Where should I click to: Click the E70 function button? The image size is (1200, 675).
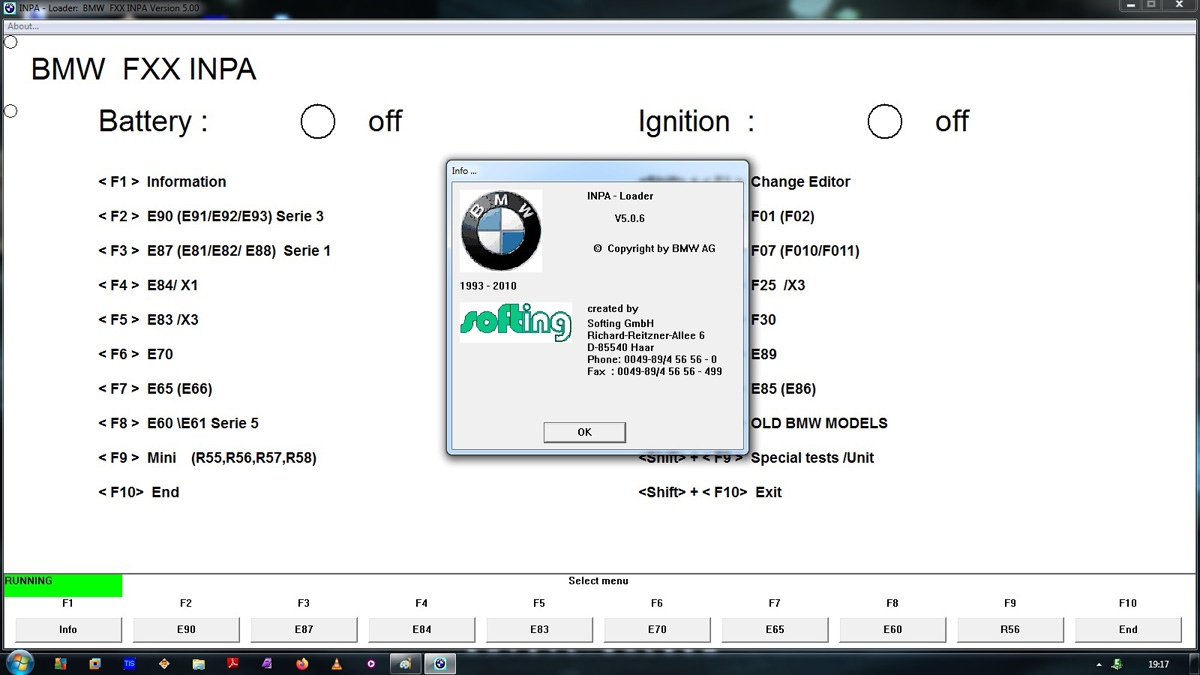(x=657, y=629)
